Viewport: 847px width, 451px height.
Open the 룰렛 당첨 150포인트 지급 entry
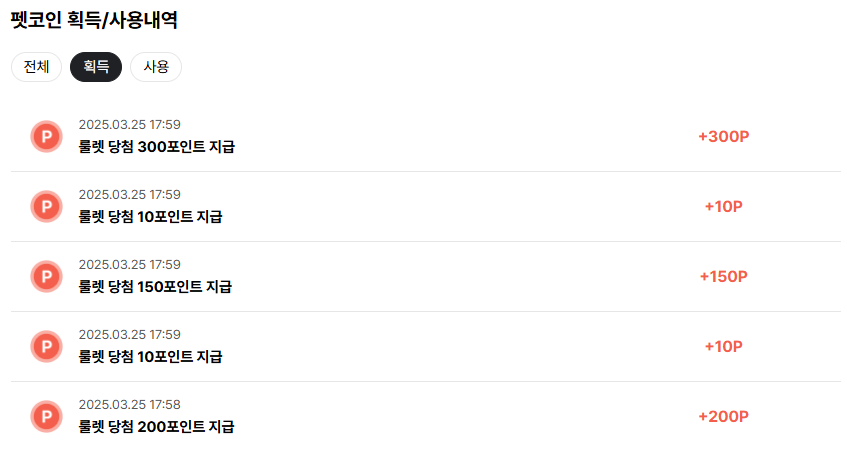coord(155,287)
